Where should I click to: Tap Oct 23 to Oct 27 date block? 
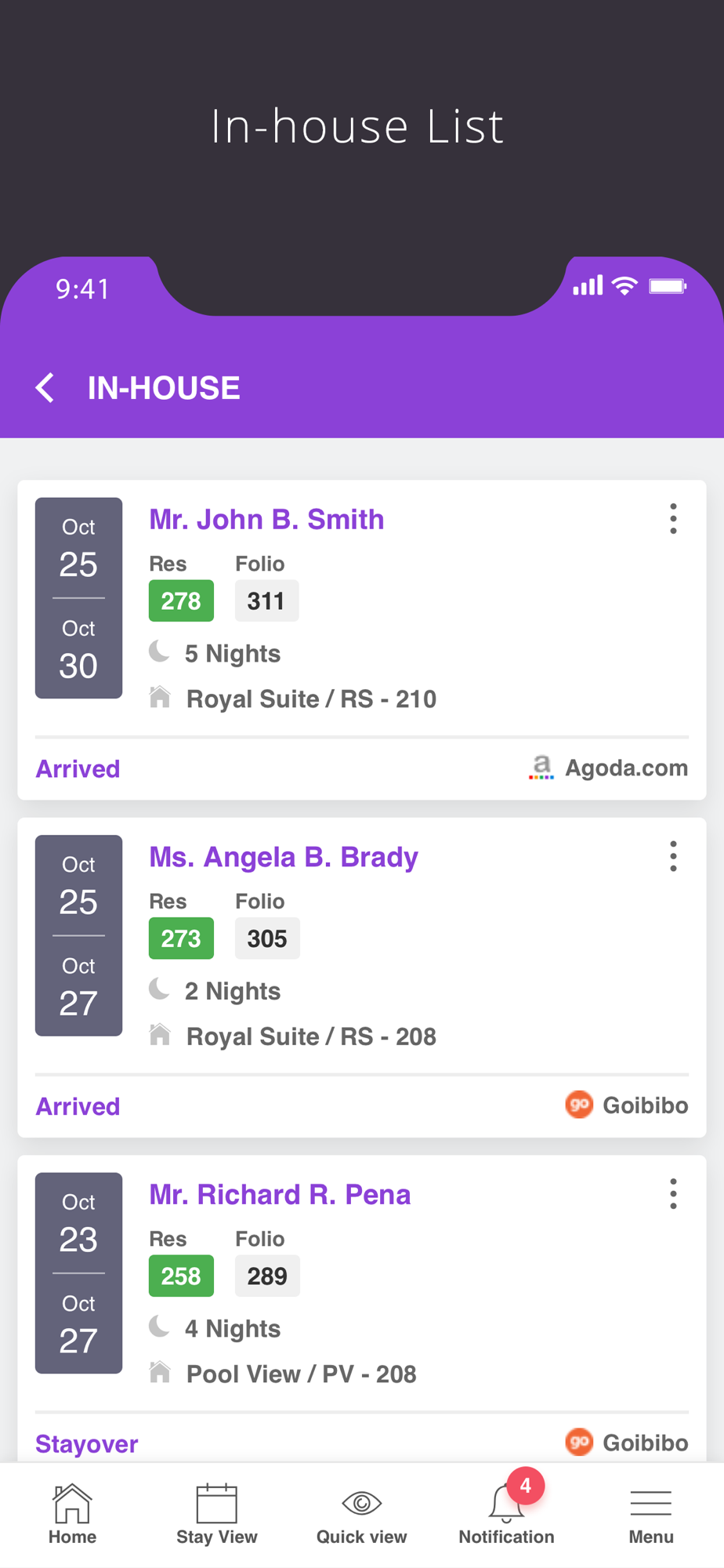pos(78,1272)
